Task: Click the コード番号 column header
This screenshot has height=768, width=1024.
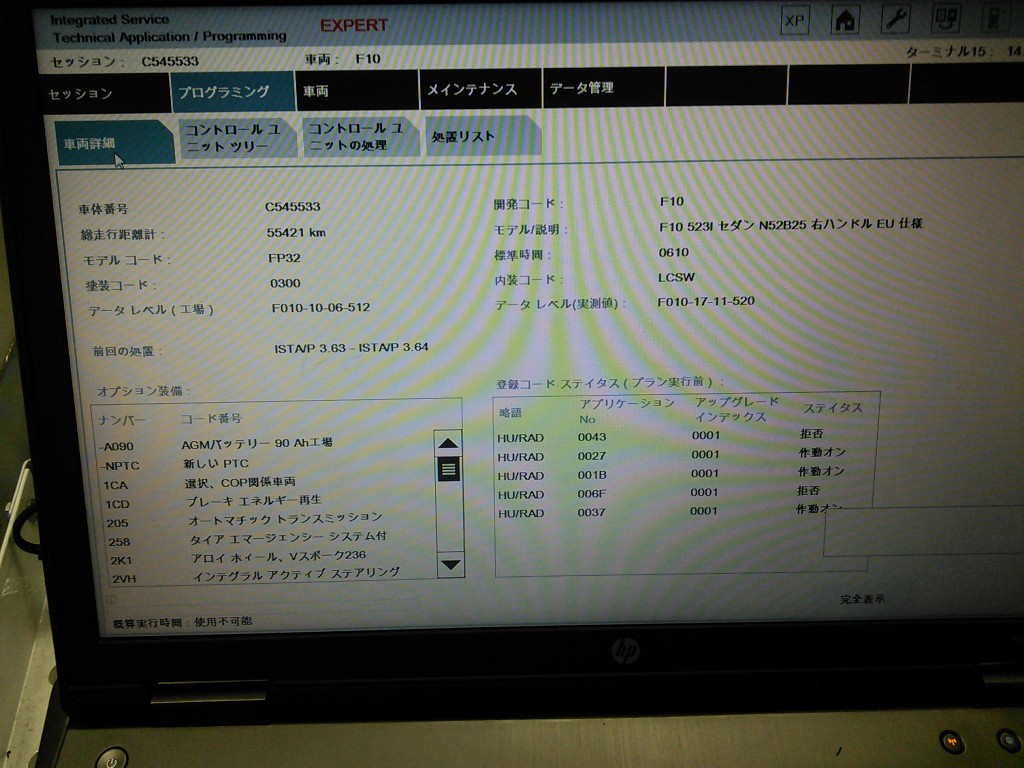Action: 211,418
